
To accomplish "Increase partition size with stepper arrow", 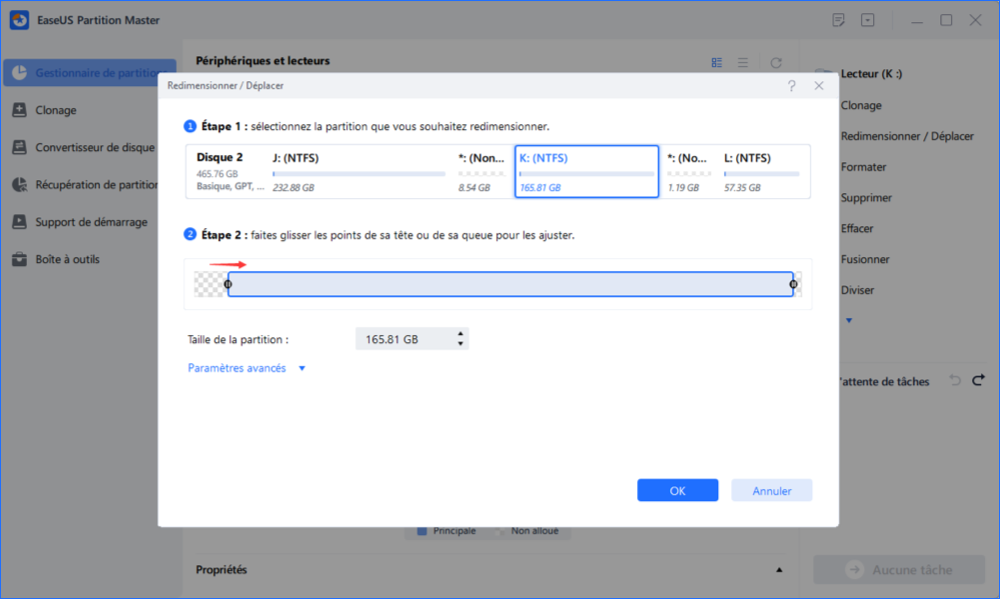I will click(460, 334).
